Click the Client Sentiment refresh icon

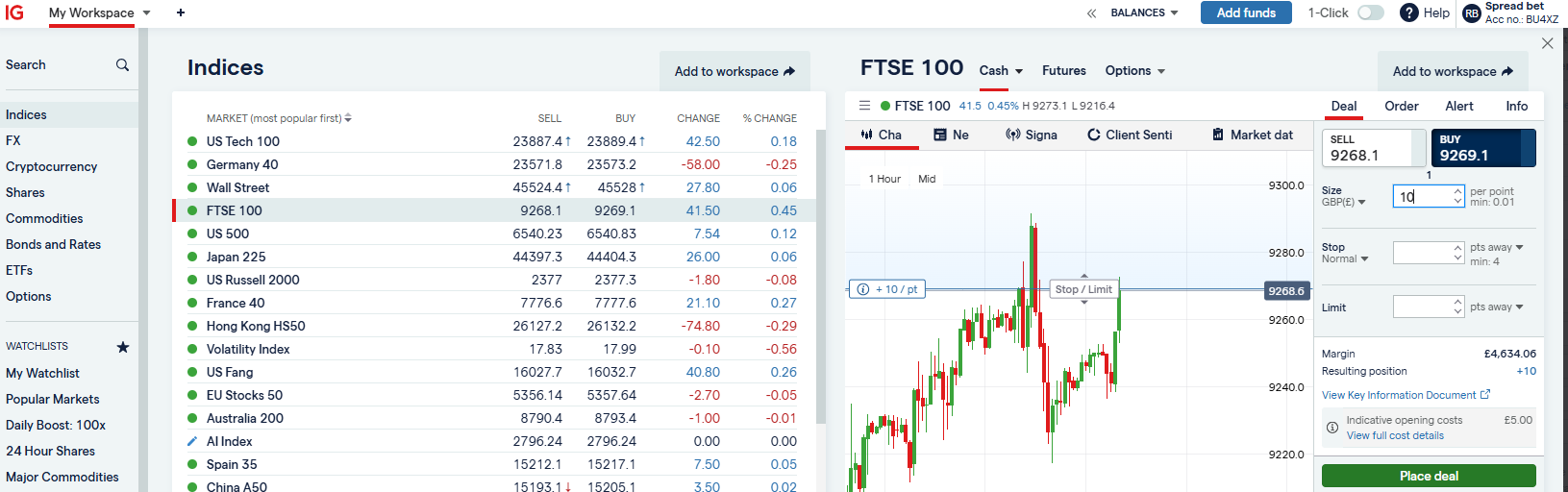point(1094,135)
